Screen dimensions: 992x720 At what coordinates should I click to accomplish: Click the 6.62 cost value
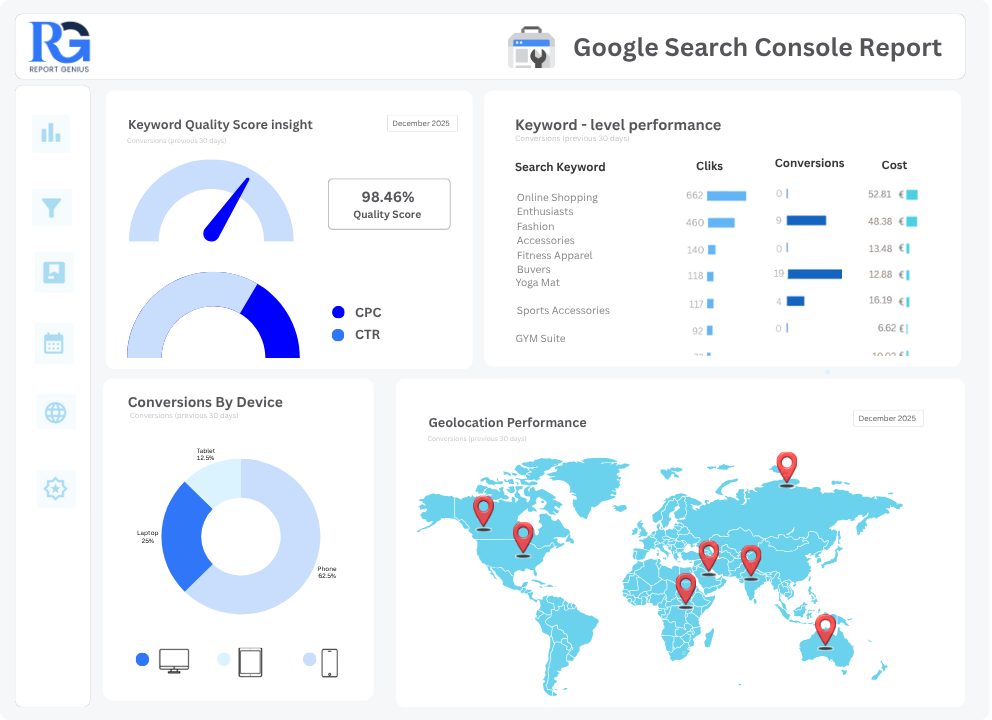click(886, 328)
